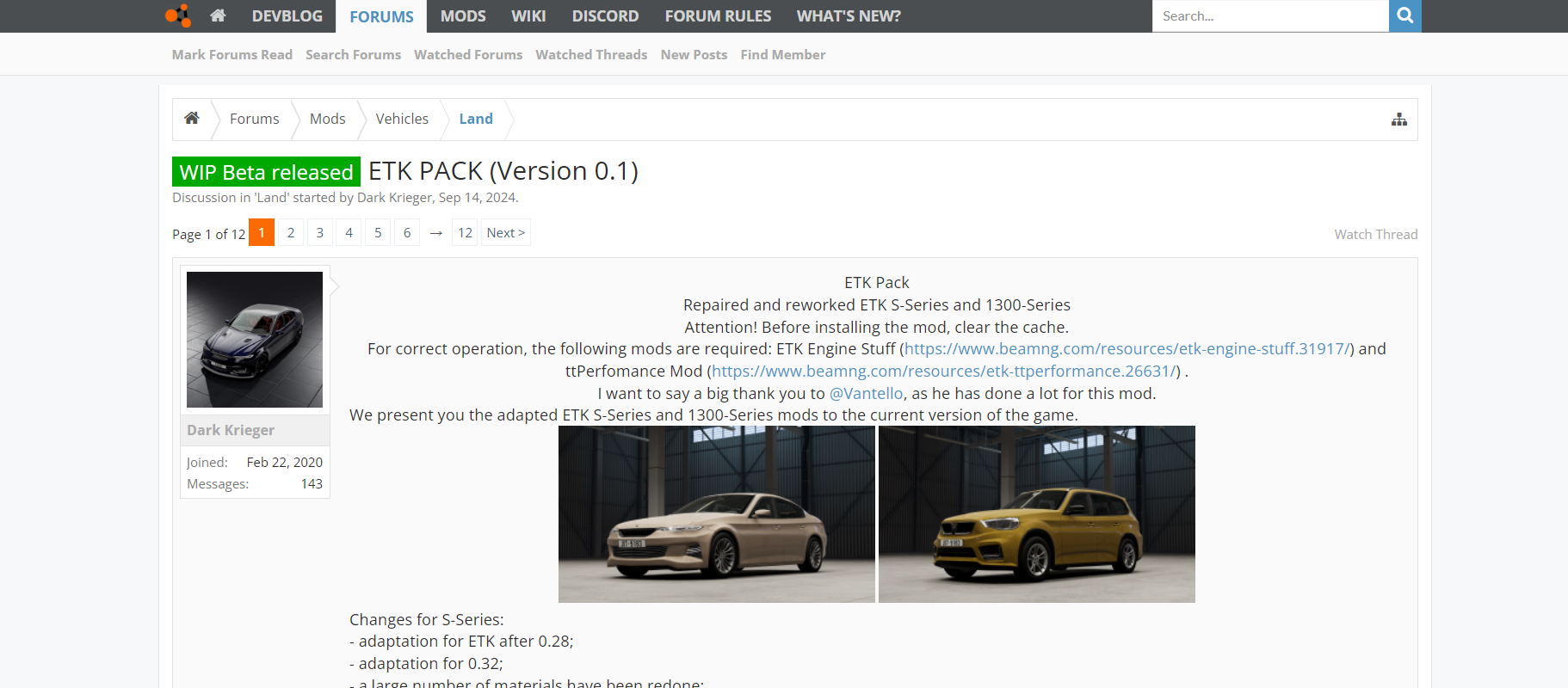The image size is (1568, 688).
Task: Open Watched Forums link
Action: click(x=468, y=54)
